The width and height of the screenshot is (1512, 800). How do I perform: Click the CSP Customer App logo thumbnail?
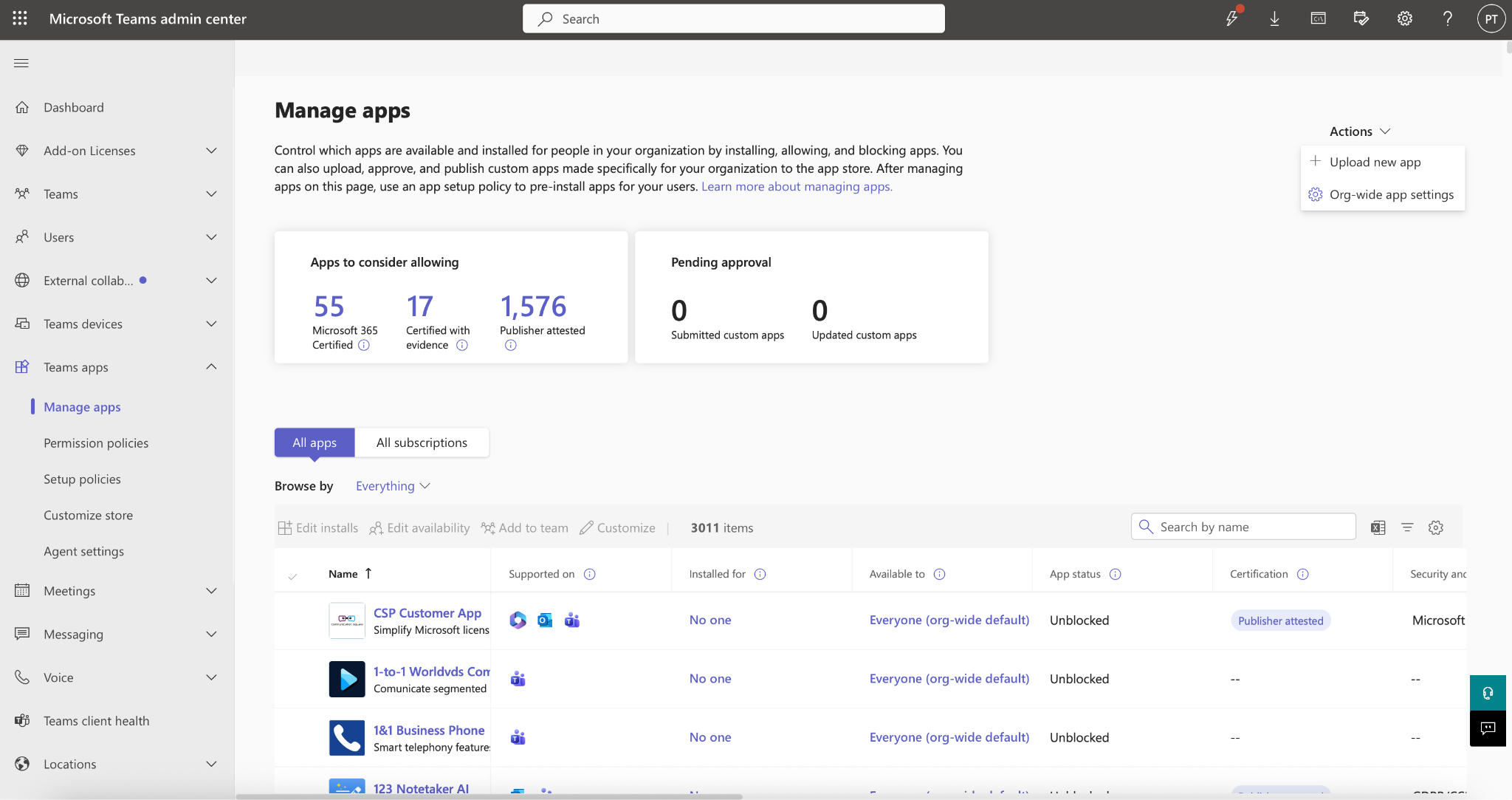347,620
